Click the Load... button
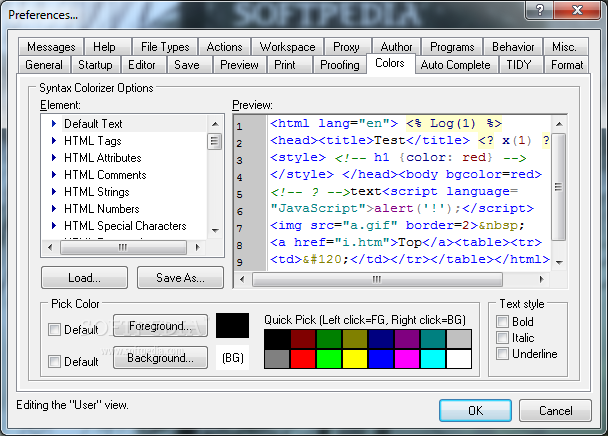 [x=85, y=278]
